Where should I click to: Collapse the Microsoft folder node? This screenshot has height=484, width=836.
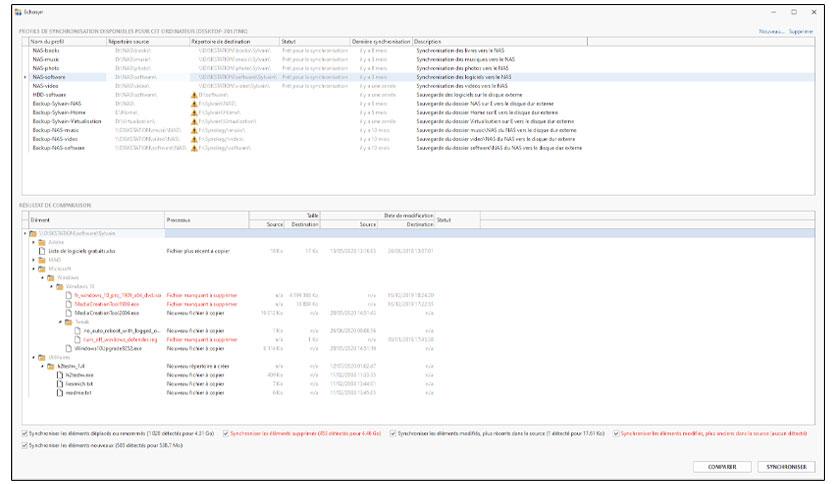point(34,269)
